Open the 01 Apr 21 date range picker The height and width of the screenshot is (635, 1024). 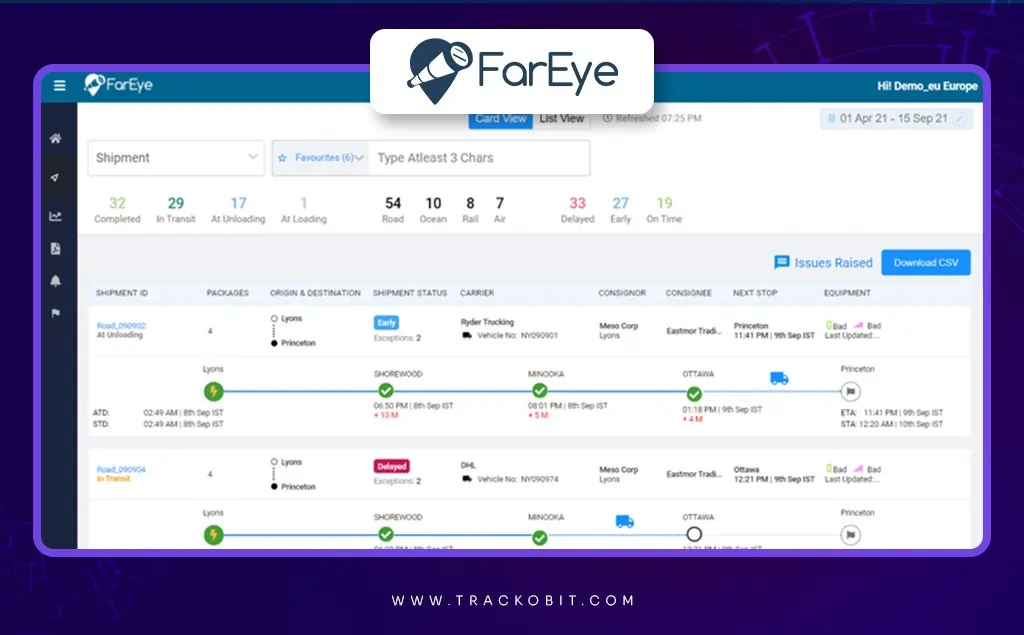(x=895, y=118)
